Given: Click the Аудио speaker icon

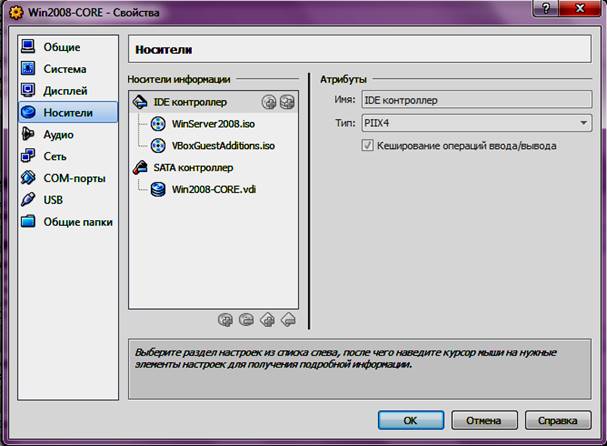Looking at the screenshot, I should [28, 134].
